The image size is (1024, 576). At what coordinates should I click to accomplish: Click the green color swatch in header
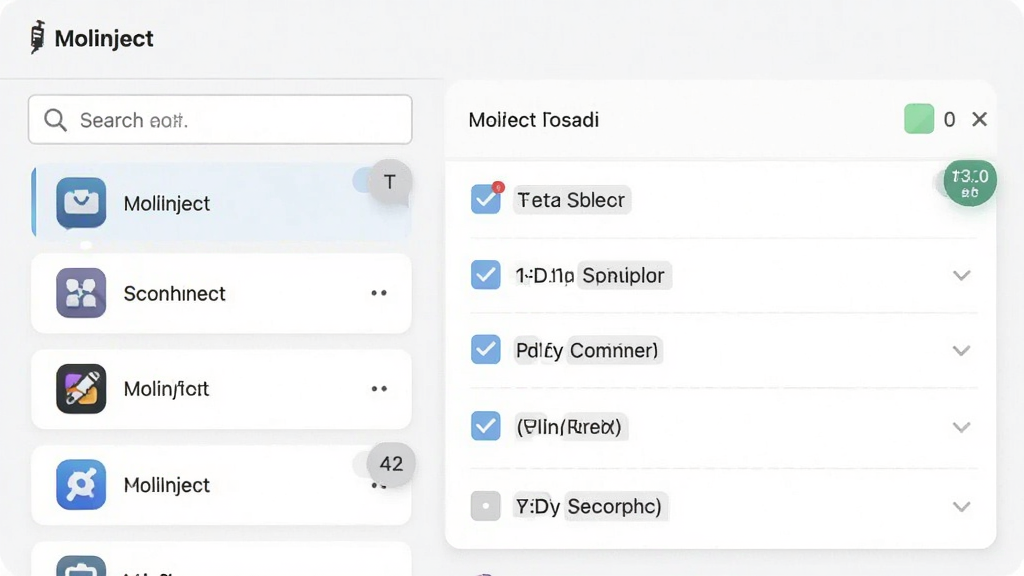click(919, 119)
